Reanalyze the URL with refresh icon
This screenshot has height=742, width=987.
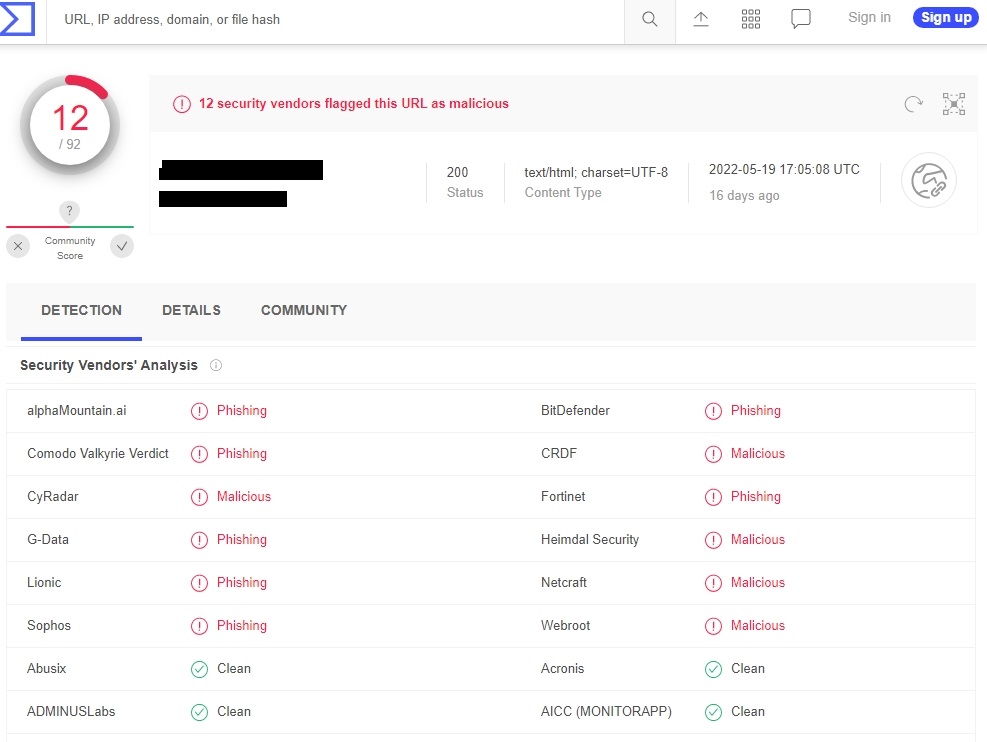click(913, 104)
